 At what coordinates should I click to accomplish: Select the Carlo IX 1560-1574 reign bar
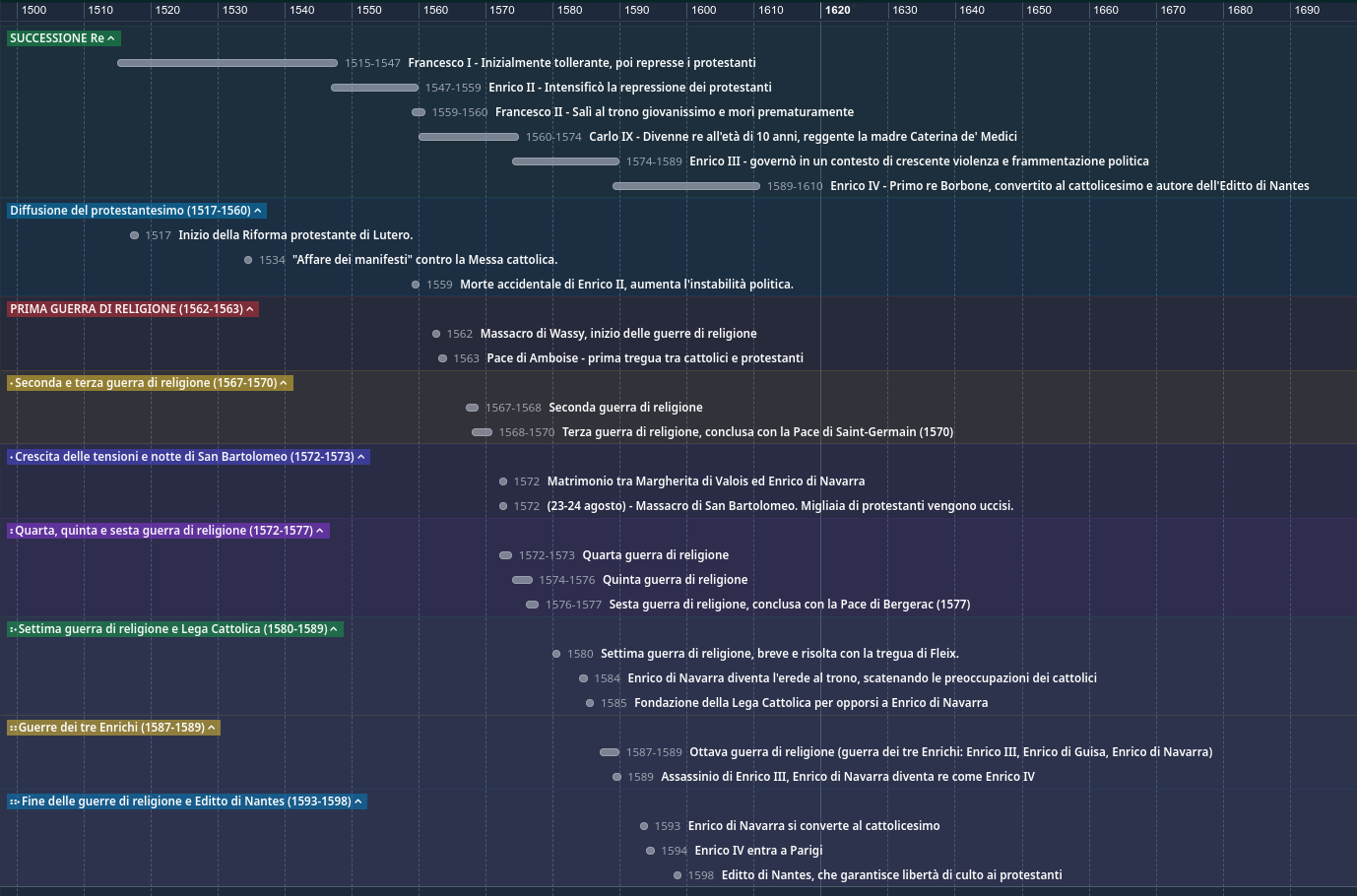pos(469,137)
